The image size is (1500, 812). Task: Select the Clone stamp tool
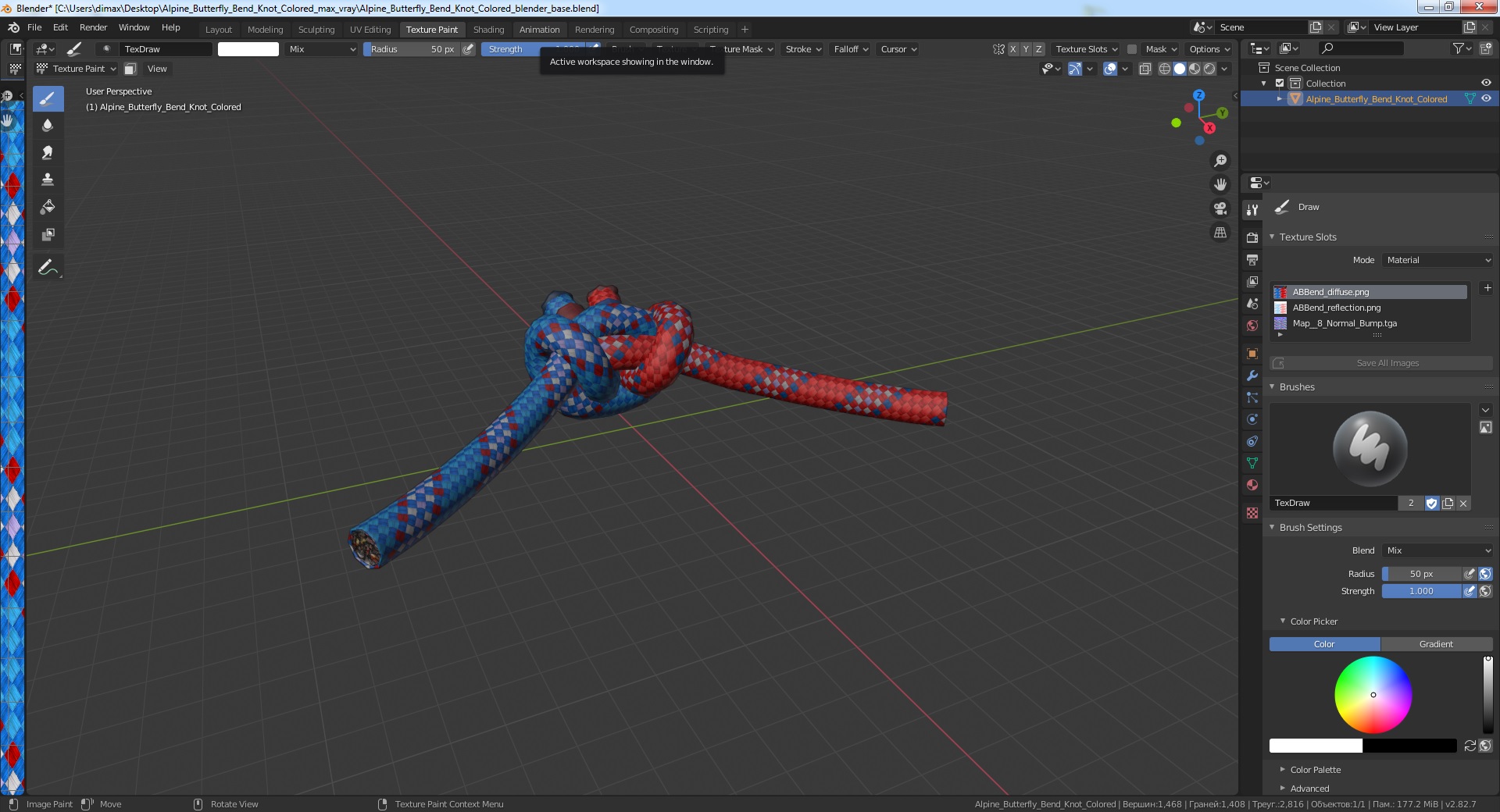coord(48,180)
